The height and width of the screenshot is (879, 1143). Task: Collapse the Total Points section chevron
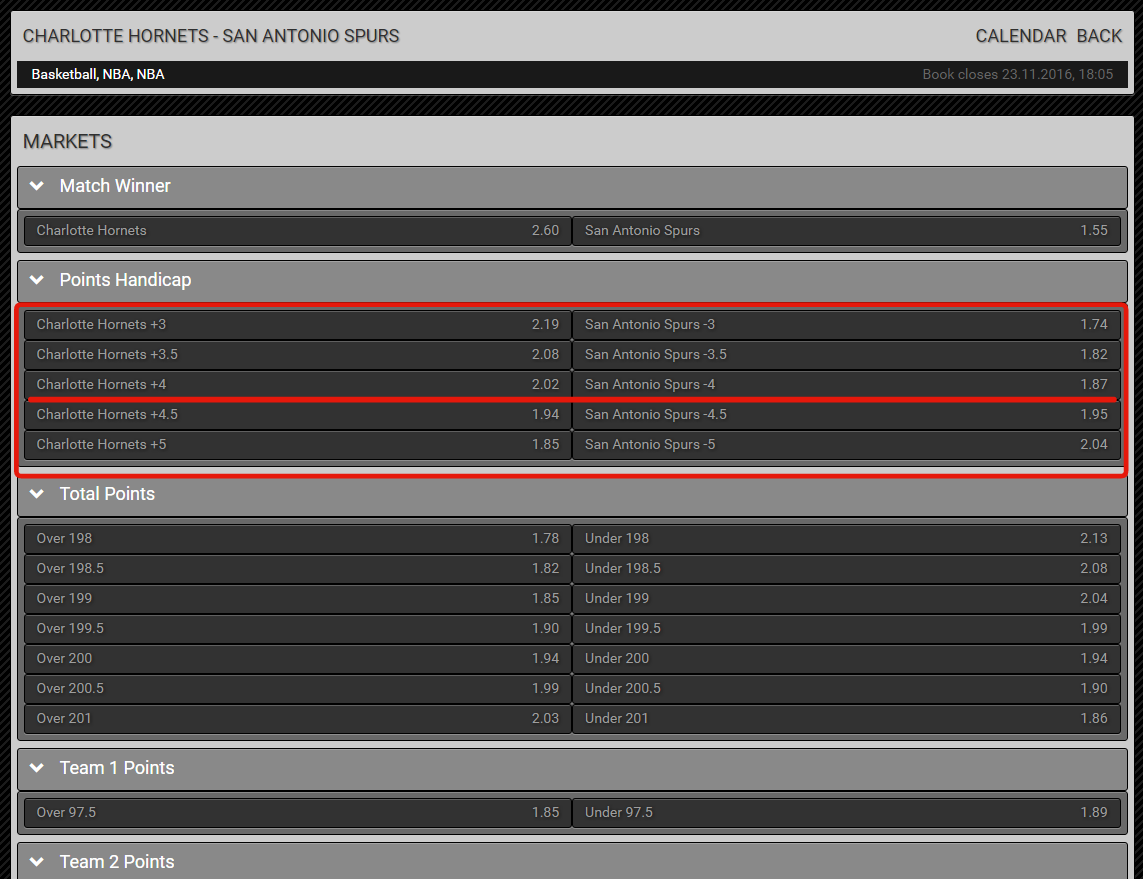[x=36, y=494]
